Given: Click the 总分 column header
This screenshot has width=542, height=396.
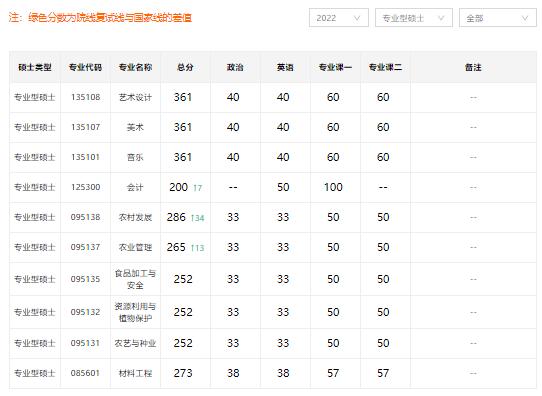Looking at the screenshot, I should point(185,67).
